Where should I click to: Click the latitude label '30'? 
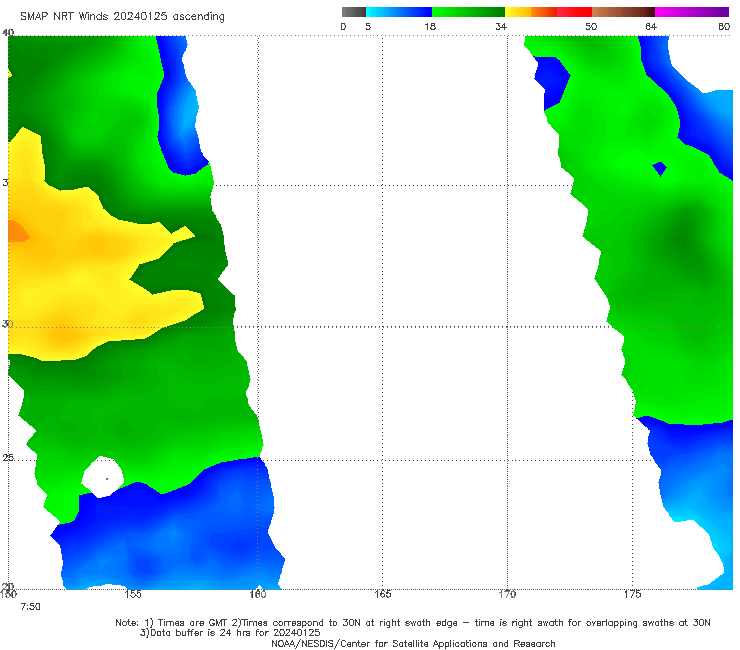click(8, 324)
